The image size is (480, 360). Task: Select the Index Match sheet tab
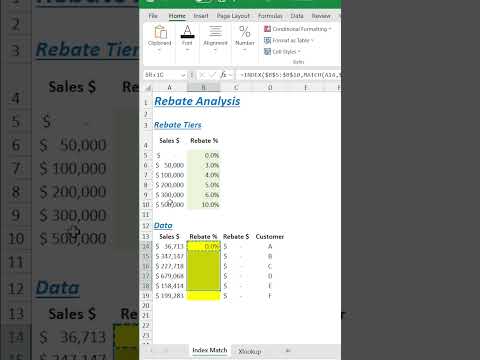[210, 350]
